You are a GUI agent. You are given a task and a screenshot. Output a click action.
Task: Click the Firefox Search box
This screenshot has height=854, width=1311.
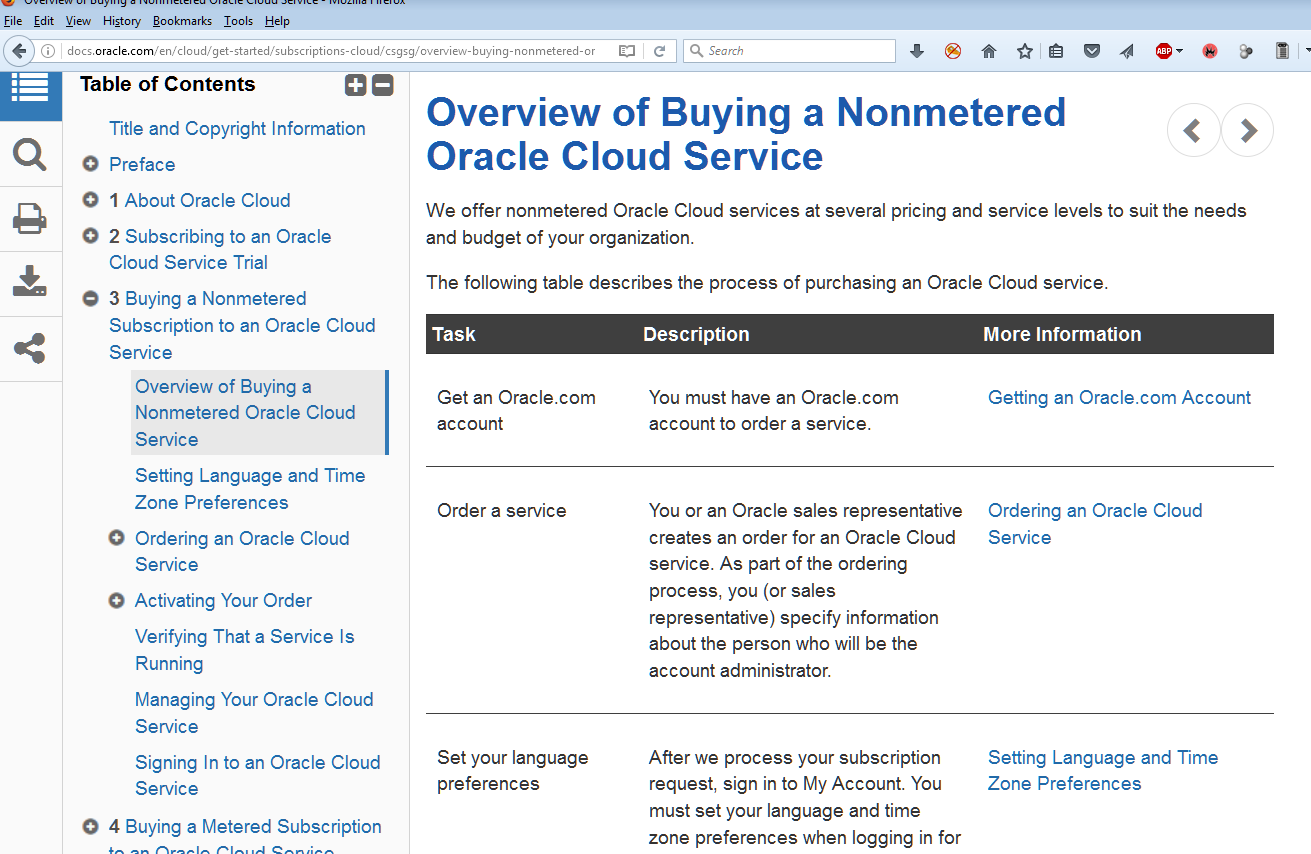coord(789,51)
